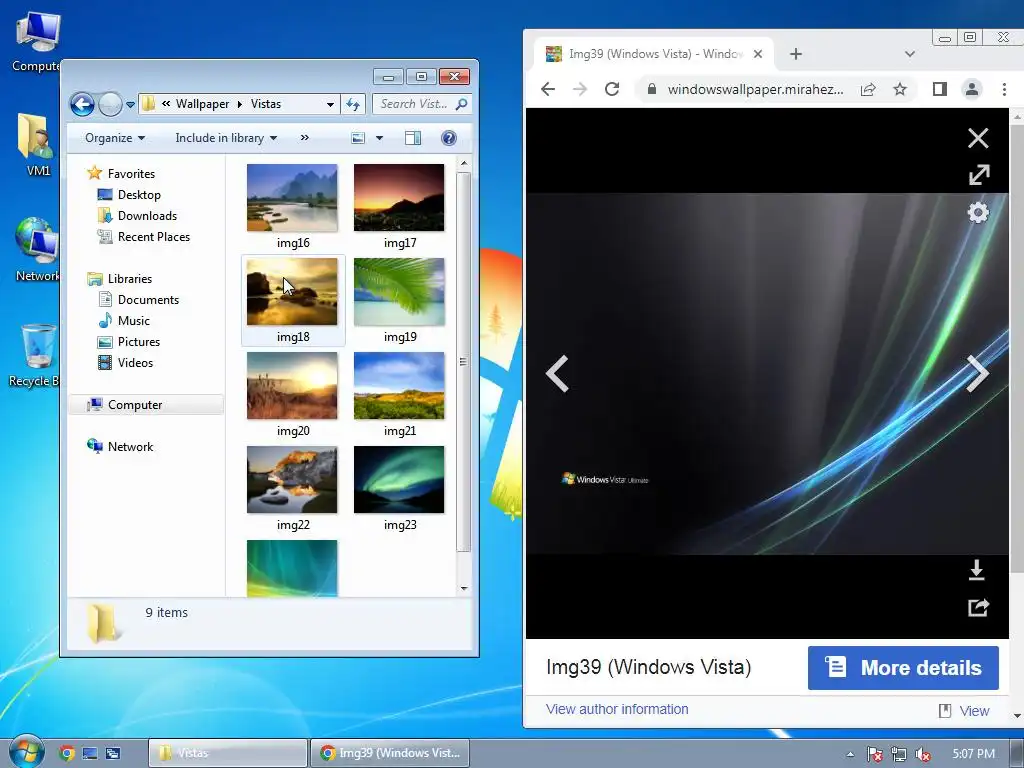
Task: Go back in Chrome
Action: click(x=548, y=89)
